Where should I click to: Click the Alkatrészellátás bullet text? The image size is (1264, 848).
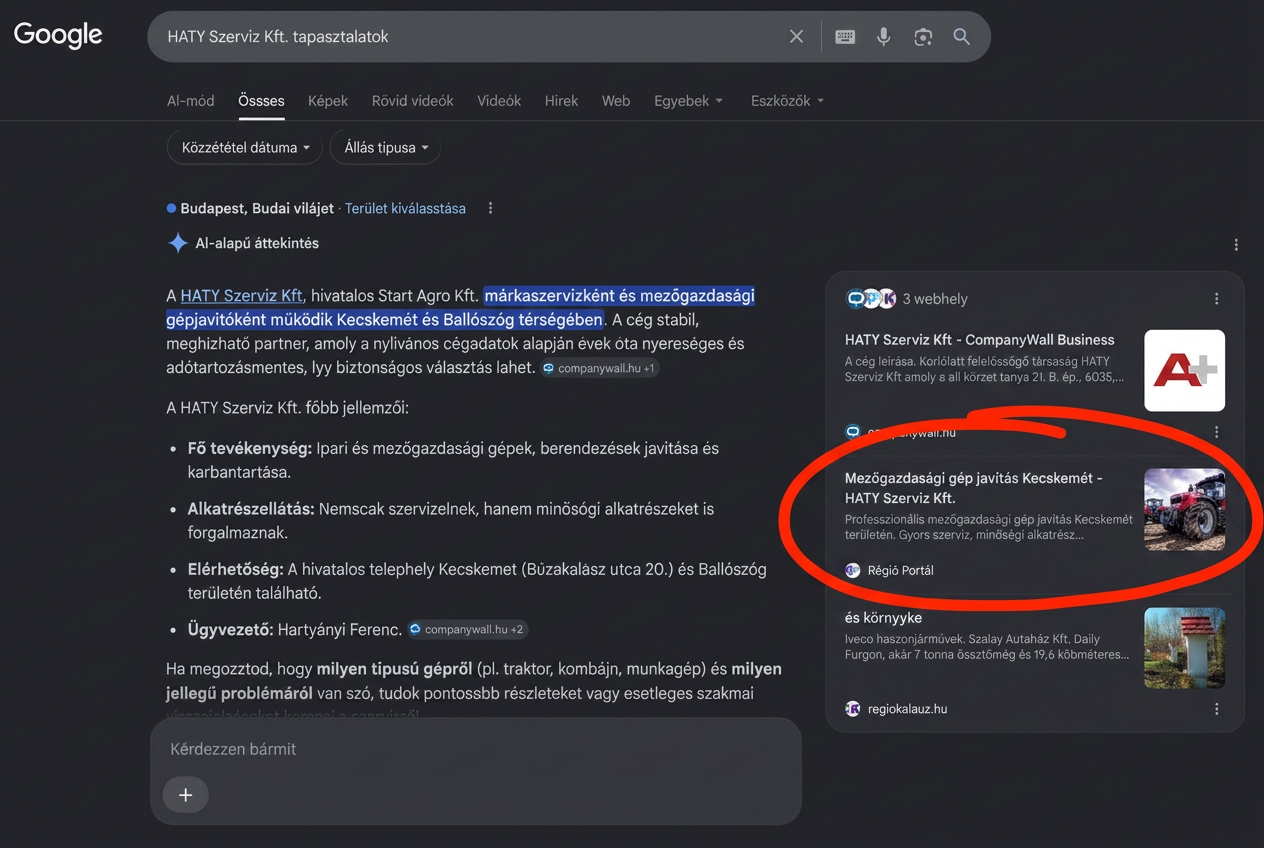point(451,521)
